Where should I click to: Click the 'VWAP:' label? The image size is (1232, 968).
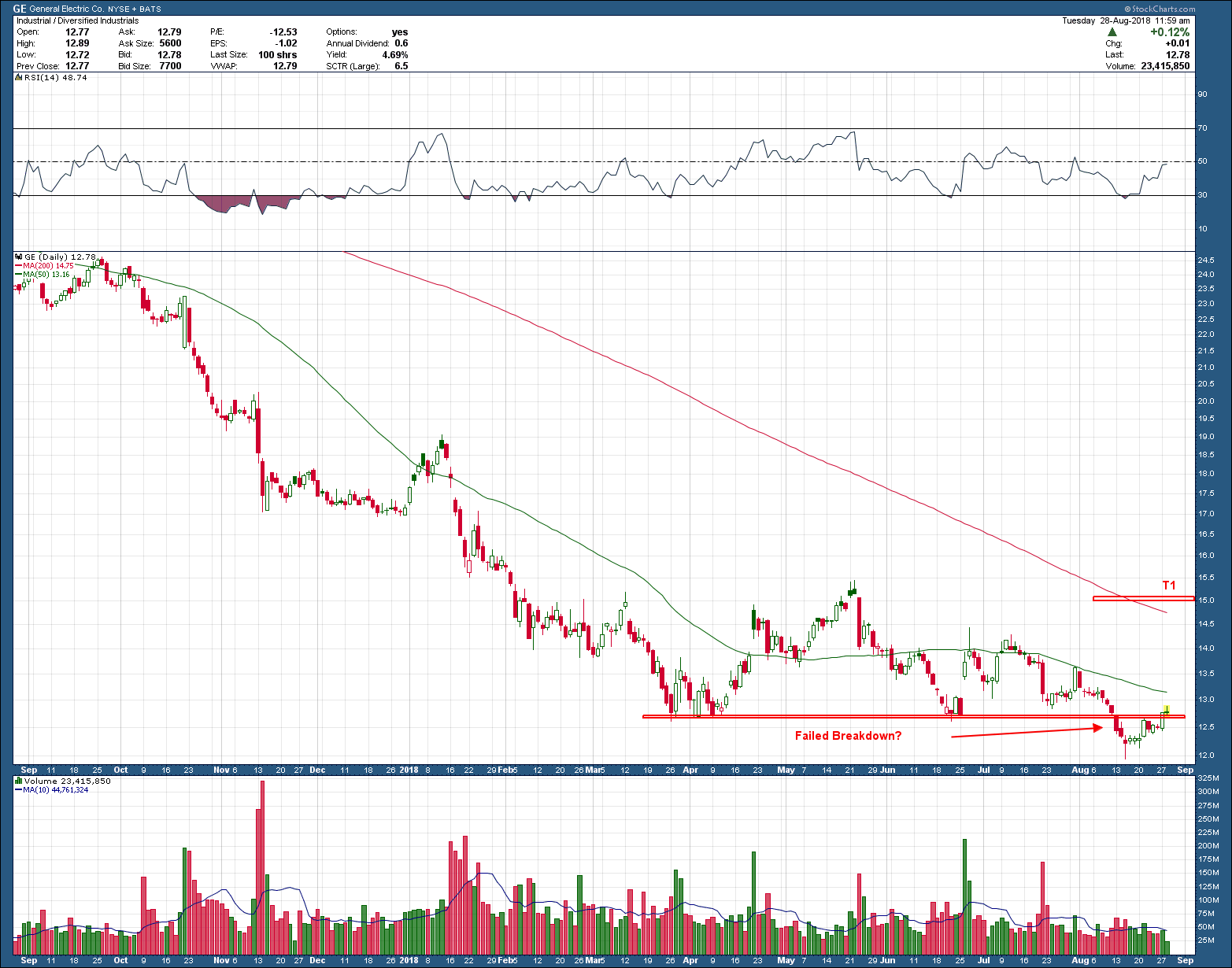click(x=223, y=66)
